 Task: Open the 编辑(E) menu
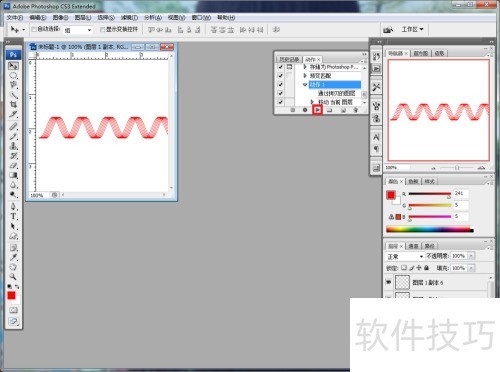click(x=38, y=17)
